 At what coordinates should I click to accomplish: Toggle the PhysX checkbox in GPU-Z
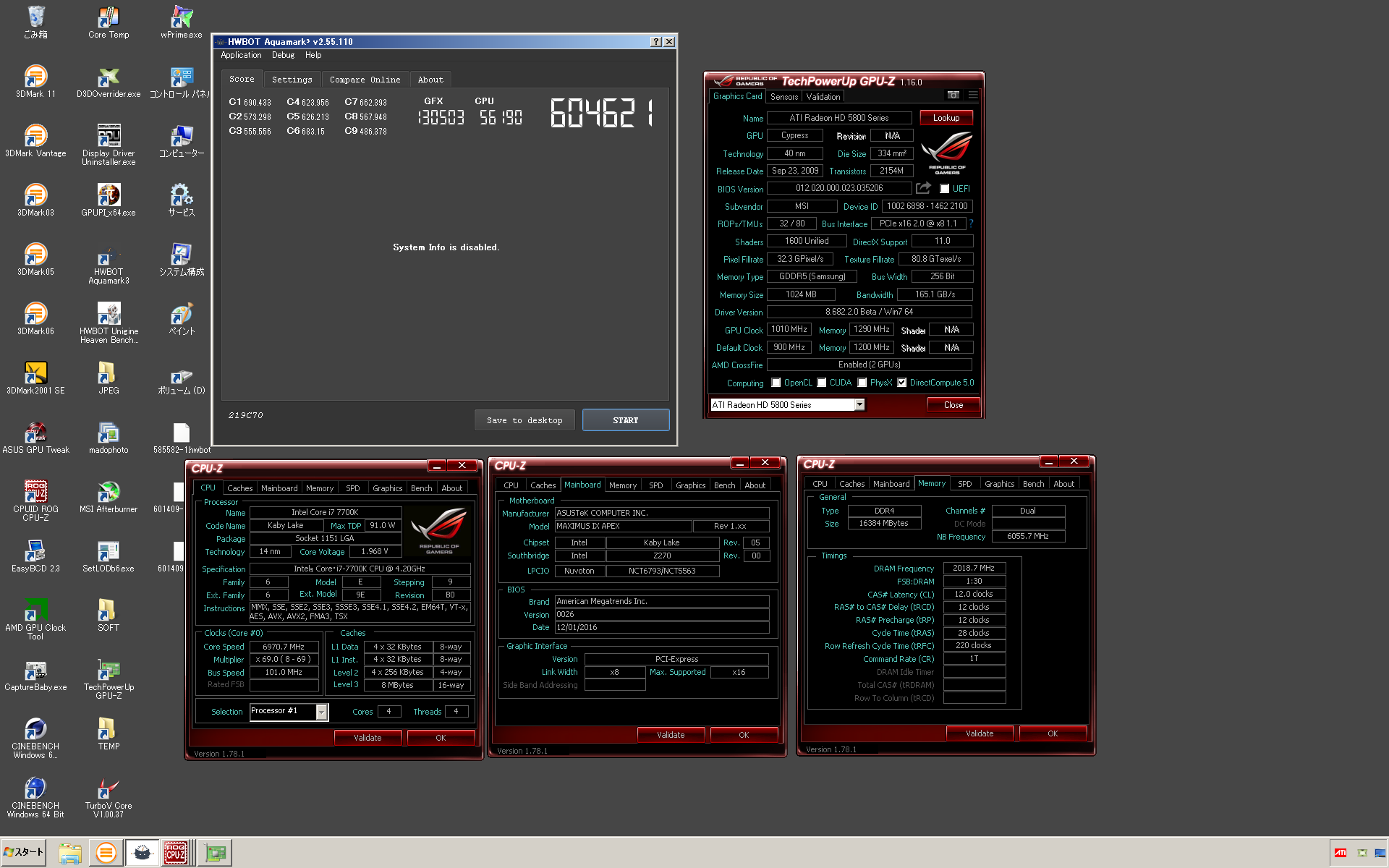click(862, 383)
